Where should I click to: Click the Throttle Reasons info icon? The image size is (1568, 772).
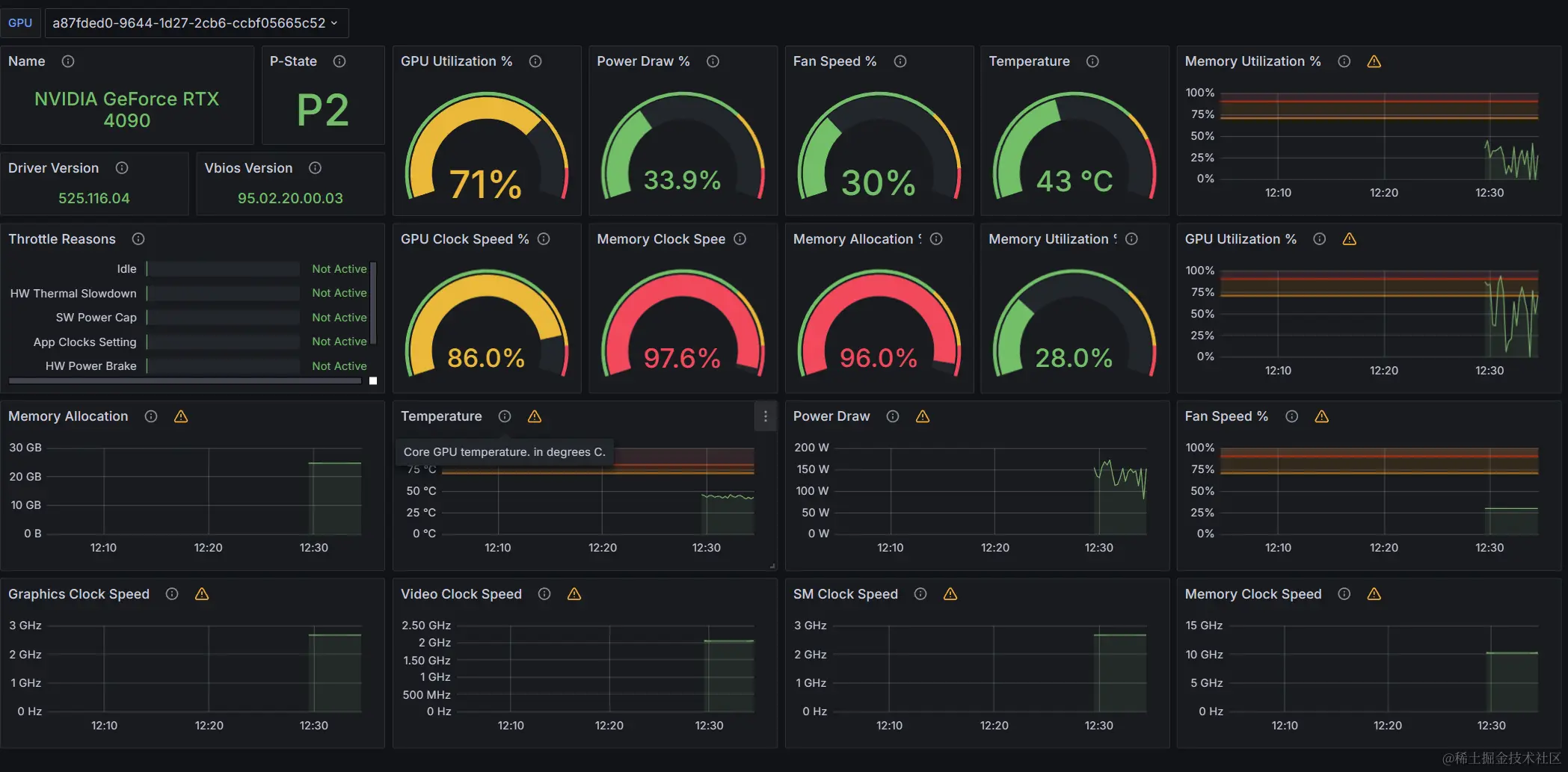tap(138, 239)
